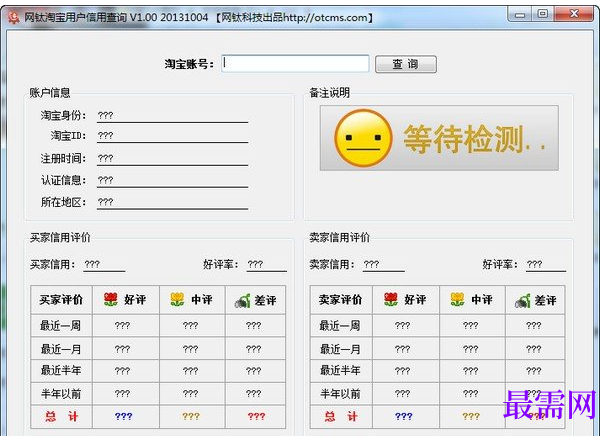Screen dimensions: 615x436
Task: Click 最近一周 row label in 卖家评价 table
Action: pos(340,325)
